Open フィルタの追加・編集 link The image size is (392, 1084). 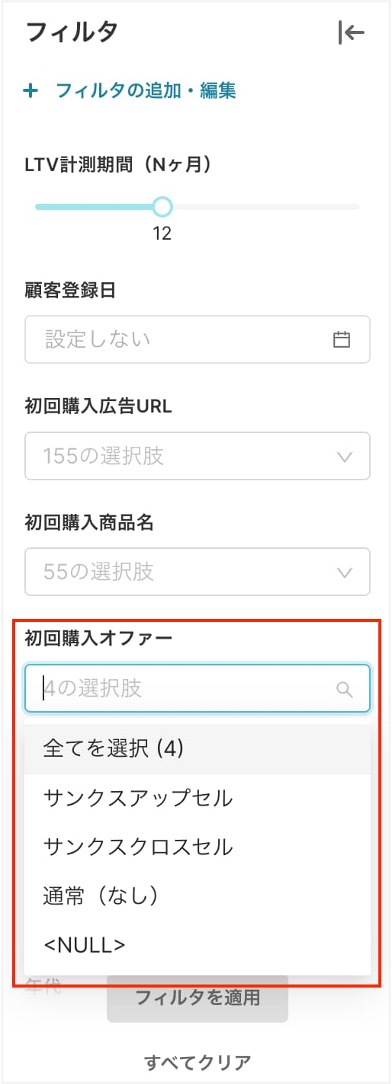point(146,91)
